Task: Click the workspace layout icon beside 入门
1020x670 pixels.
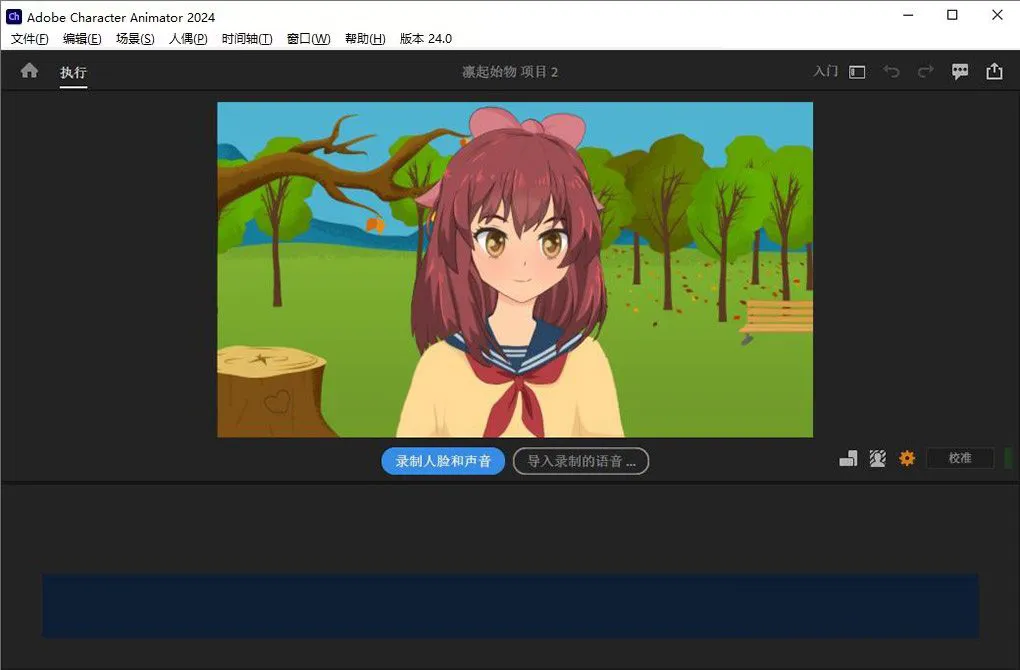Action: [x=857, y=72]
